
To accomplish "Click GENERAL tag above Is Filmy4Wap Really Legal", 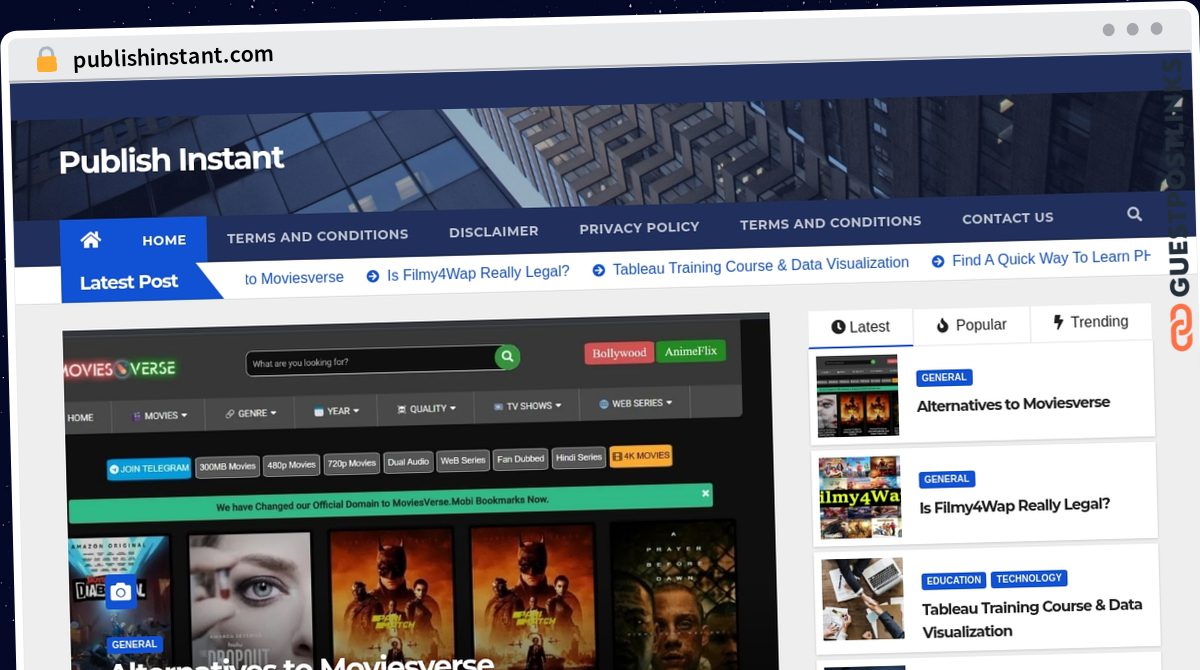I will (947, 479).
